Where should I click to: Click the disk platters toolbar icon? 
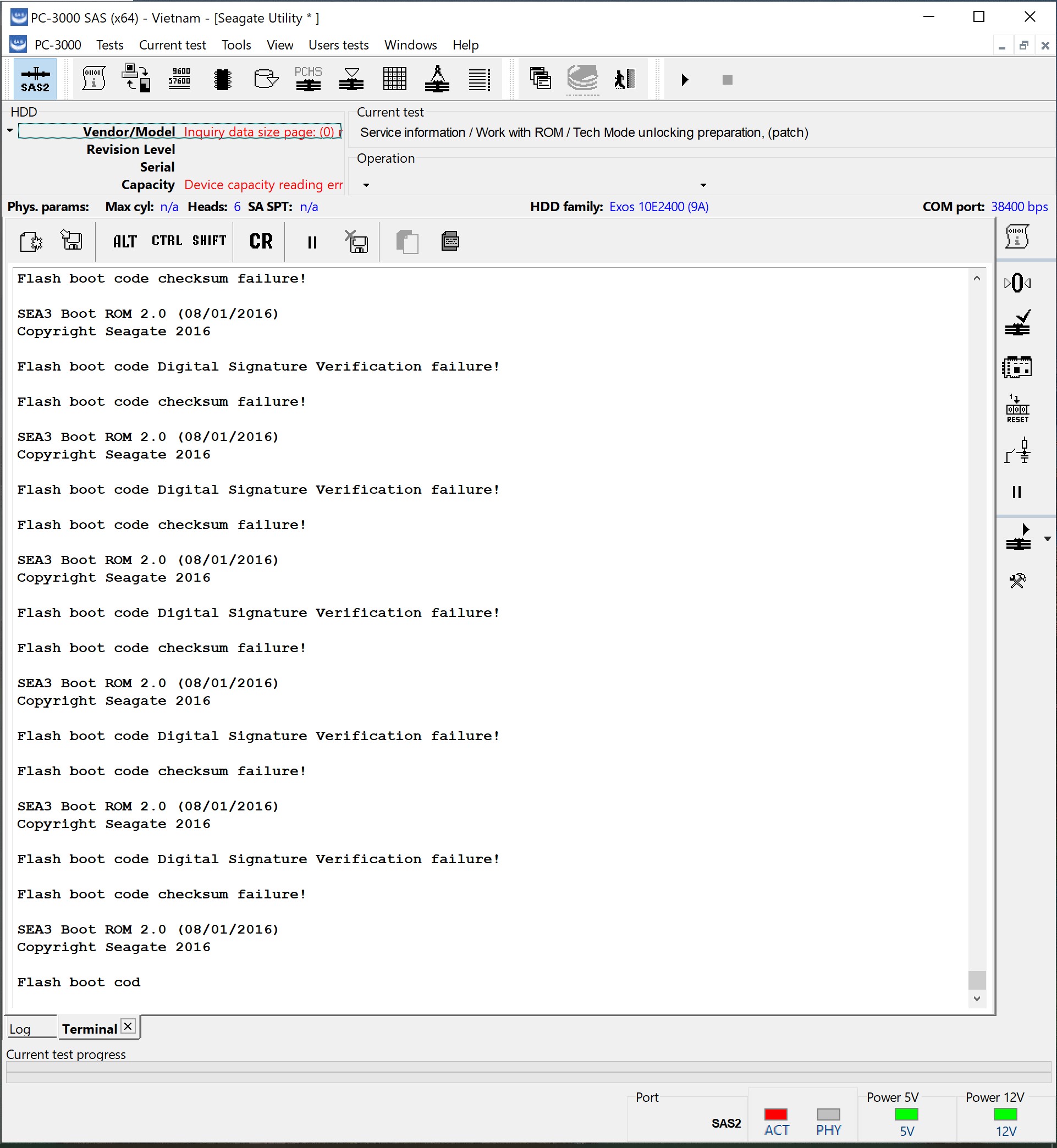(582, 79)
